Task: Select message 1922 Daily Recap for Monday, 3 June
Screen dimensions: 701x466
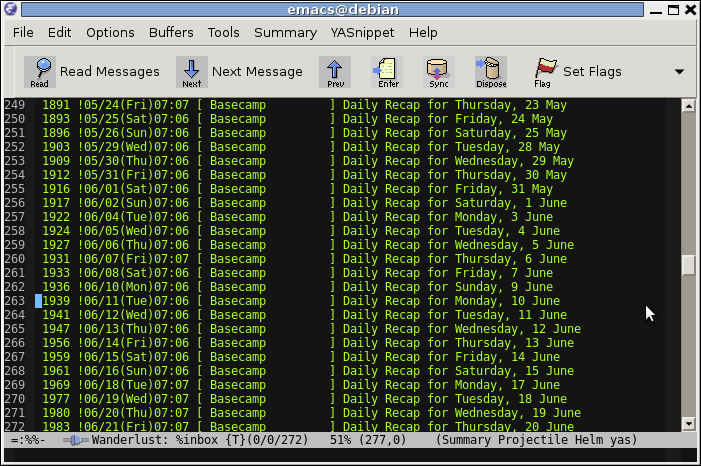Action: (x=297, y=217)
